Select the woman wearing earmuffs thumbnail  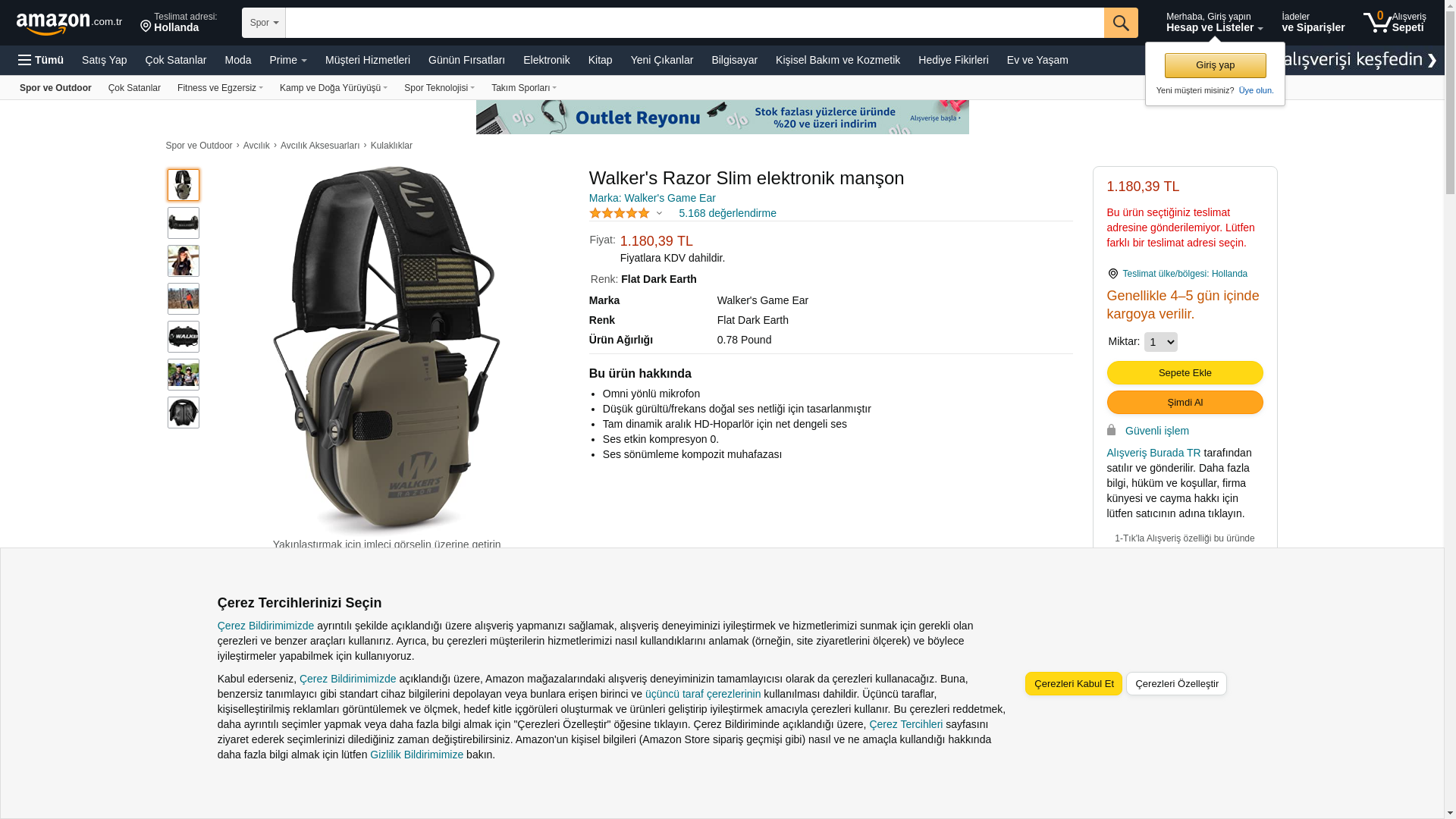coord(184,261)
